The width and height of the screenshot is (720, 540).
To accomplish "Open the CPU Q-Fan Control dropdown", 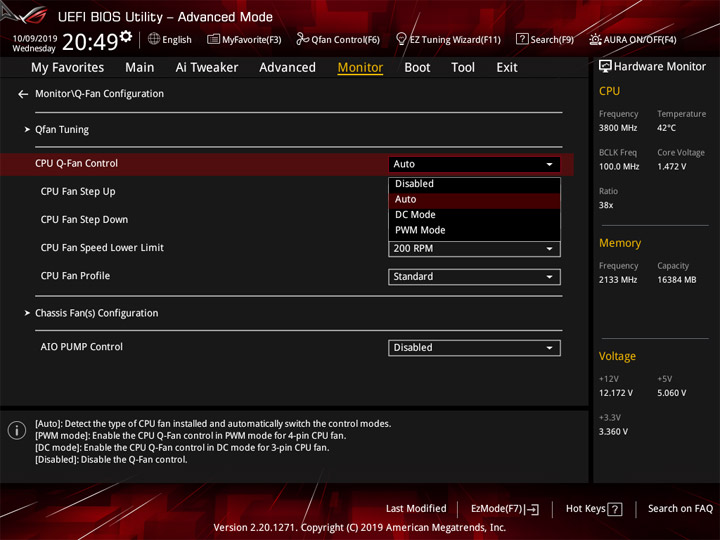I will point(474,164).
